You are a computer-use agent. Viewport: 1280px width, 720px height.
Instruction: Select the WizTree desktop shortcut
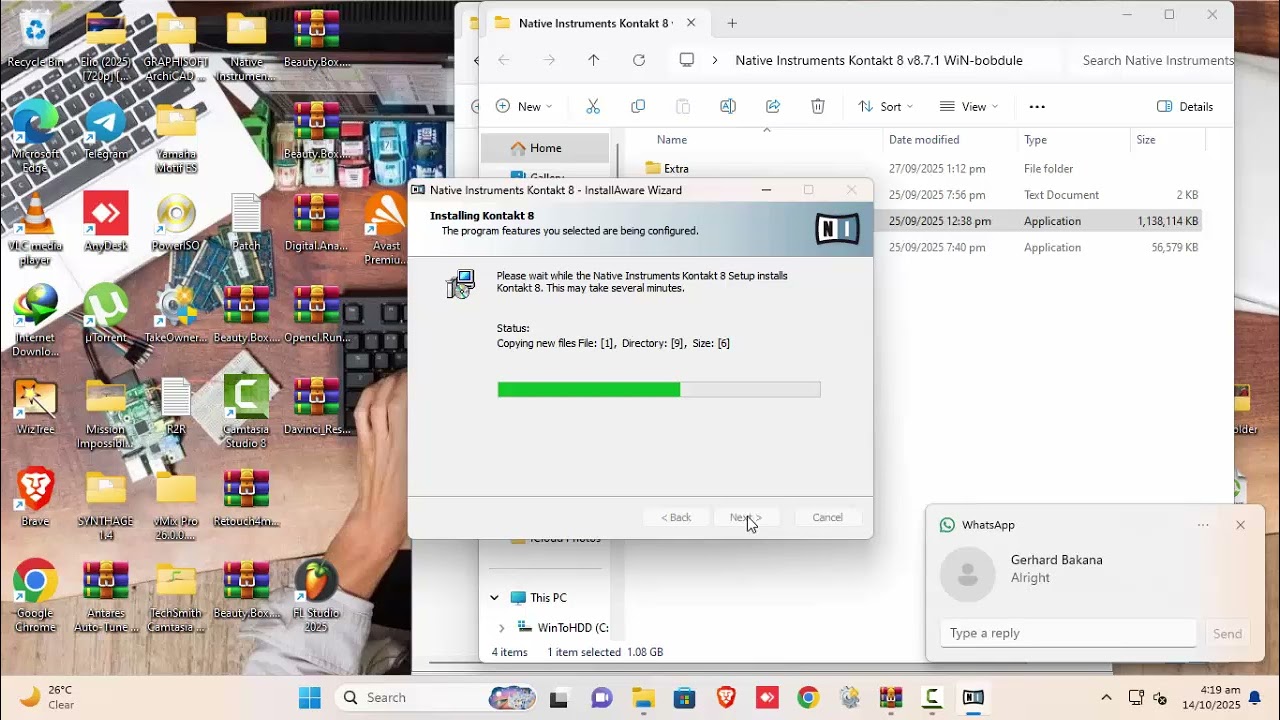click(x=35, y=406)
